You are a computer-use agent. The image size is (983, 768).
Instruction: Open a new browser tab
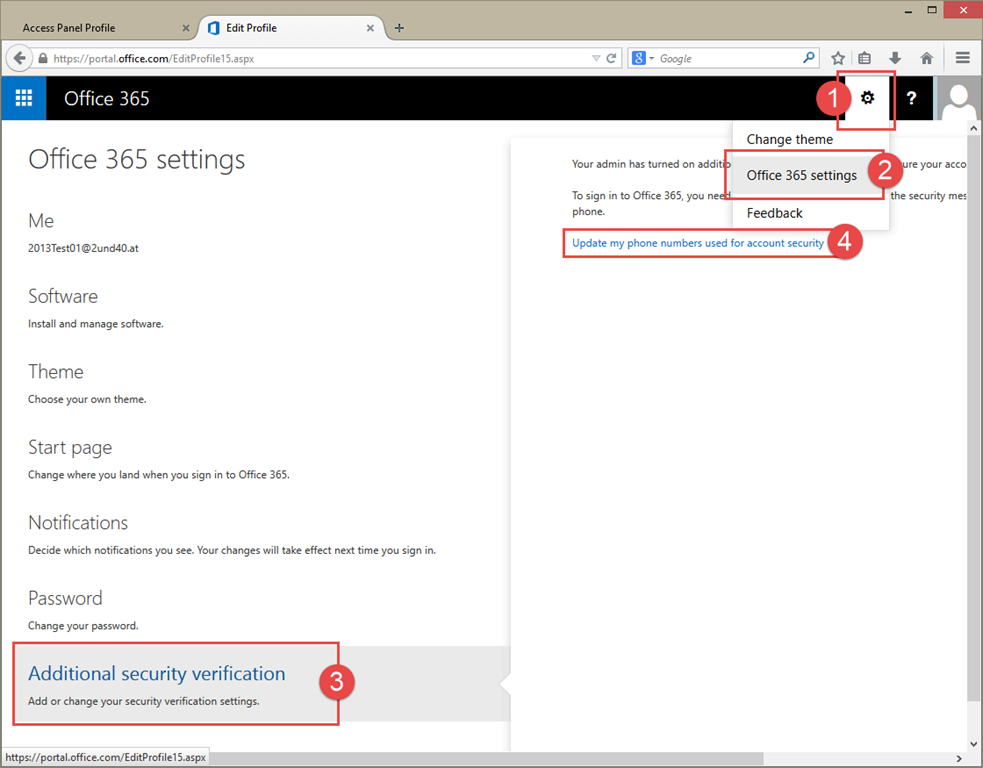[399, 28]
